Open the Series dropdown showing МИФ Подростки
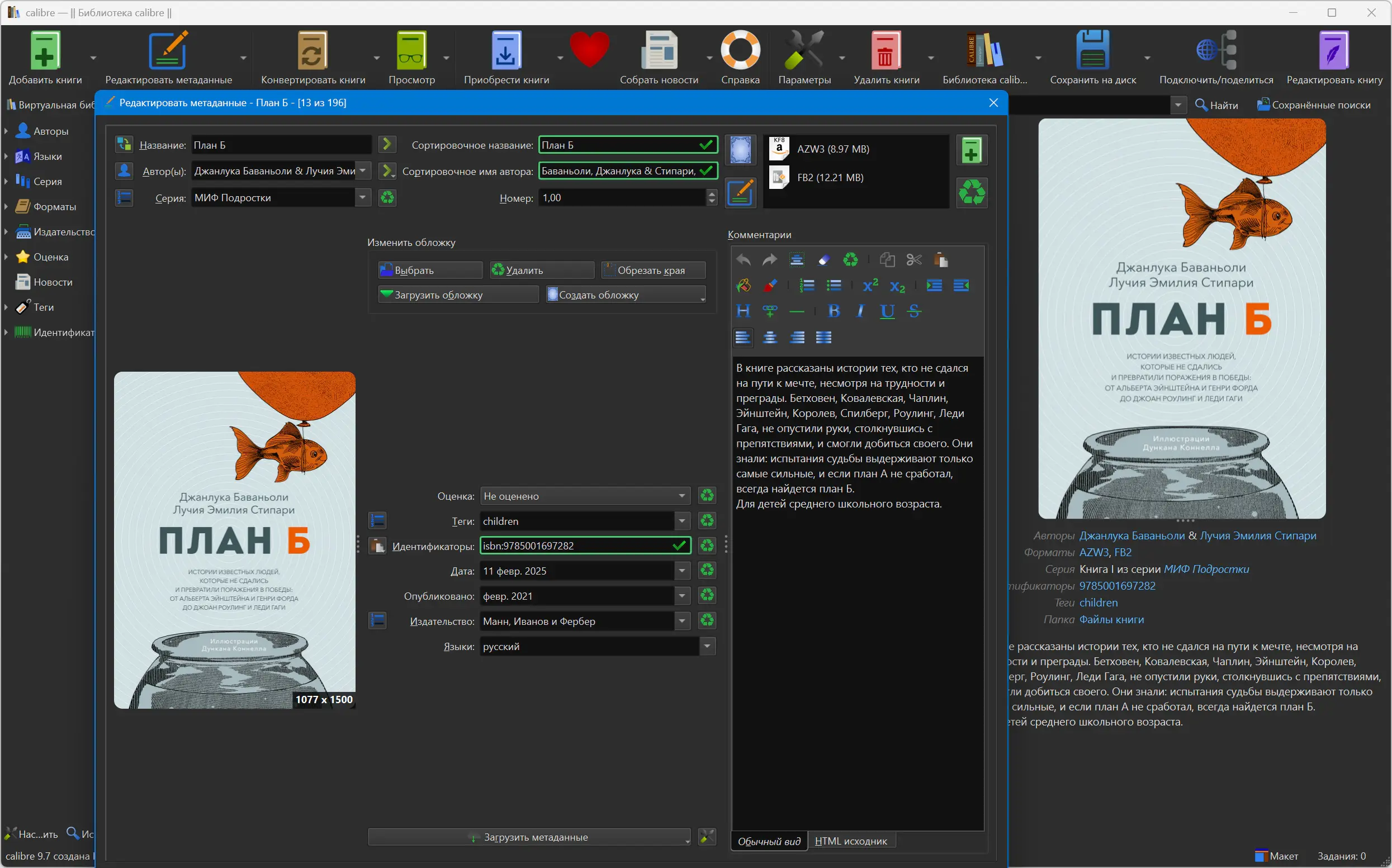1392x868 pixels. point(362,197)
